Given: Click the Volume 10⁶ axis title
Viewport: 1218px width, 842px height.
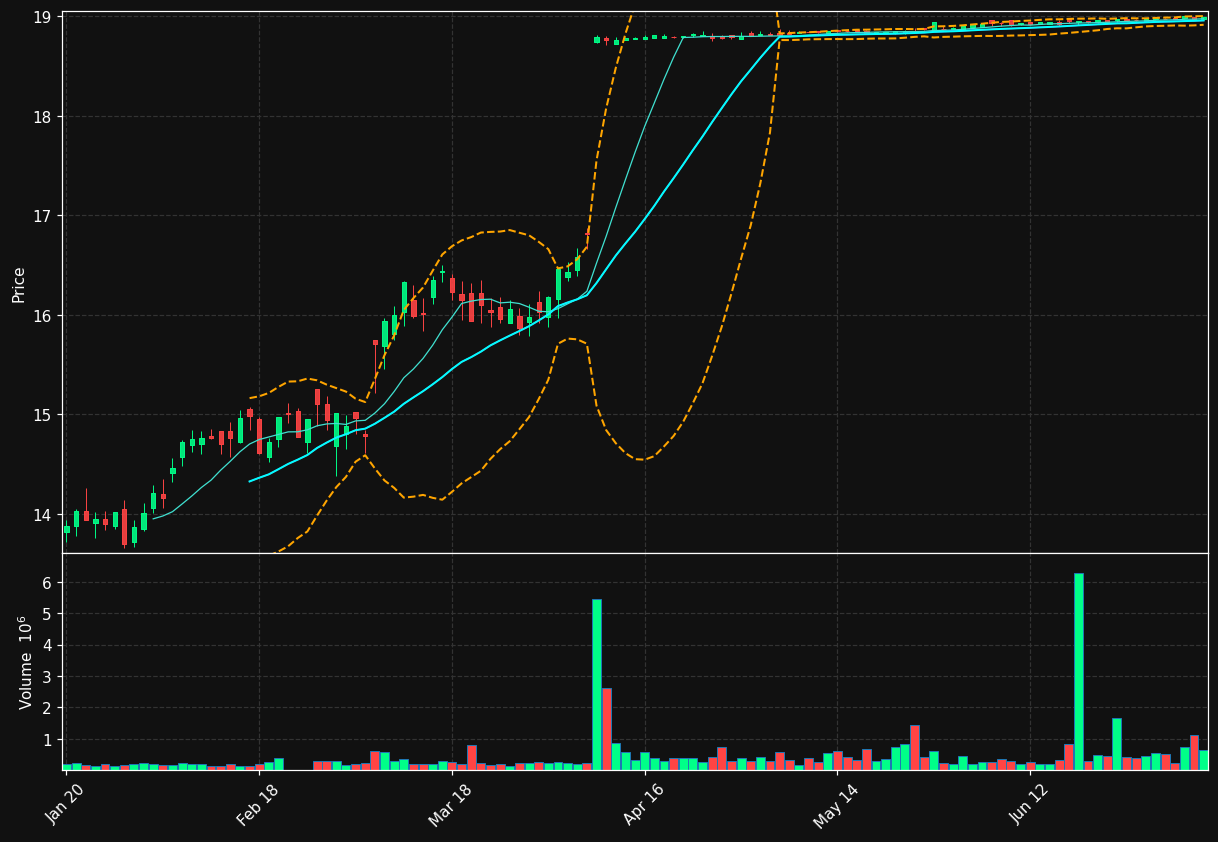Looking at the screenshot, I should [25, 662].
